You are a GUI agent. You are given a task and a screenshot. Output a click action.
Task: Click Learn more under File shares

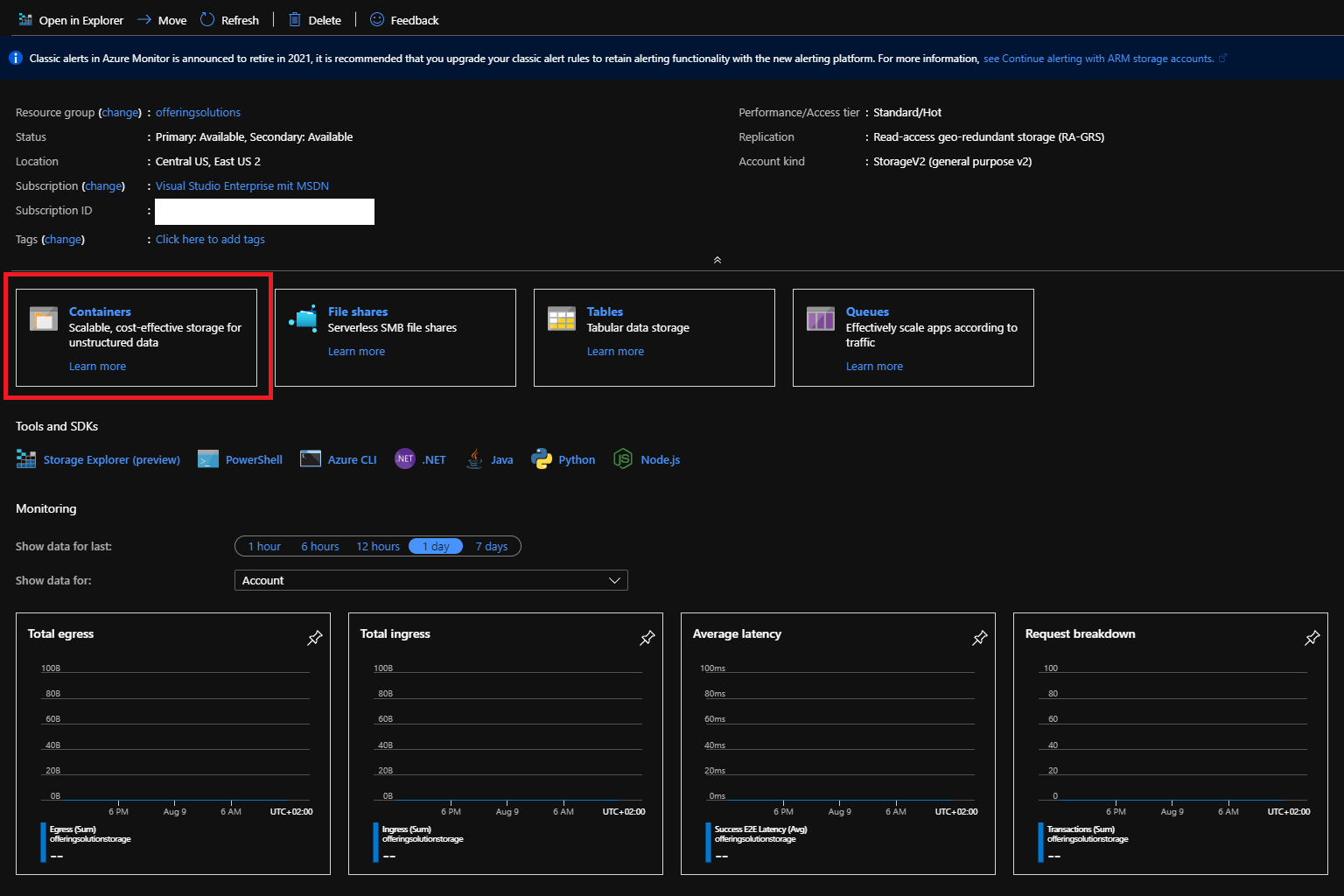click(356, 351)
